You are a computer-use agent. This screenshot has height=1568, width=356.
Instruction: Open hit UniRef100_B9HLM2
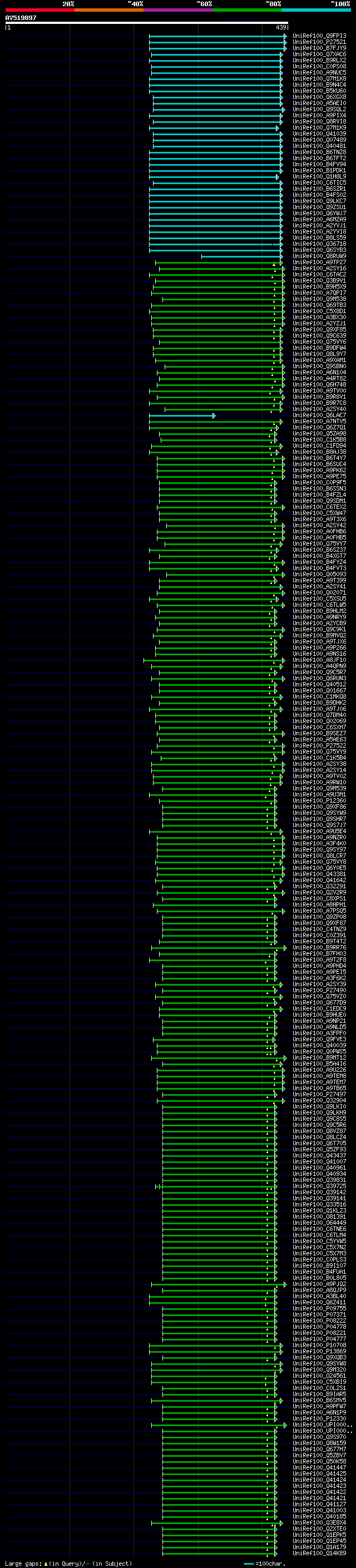click(x=319, y=611)
